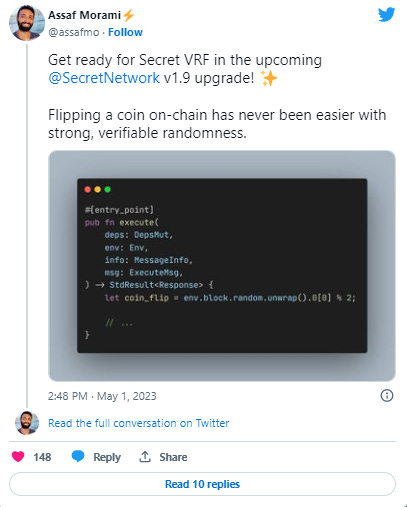The width and height of the screenshot is (407, 507).
Task: Open the embedded code snippet image
Action: (222, 266)
